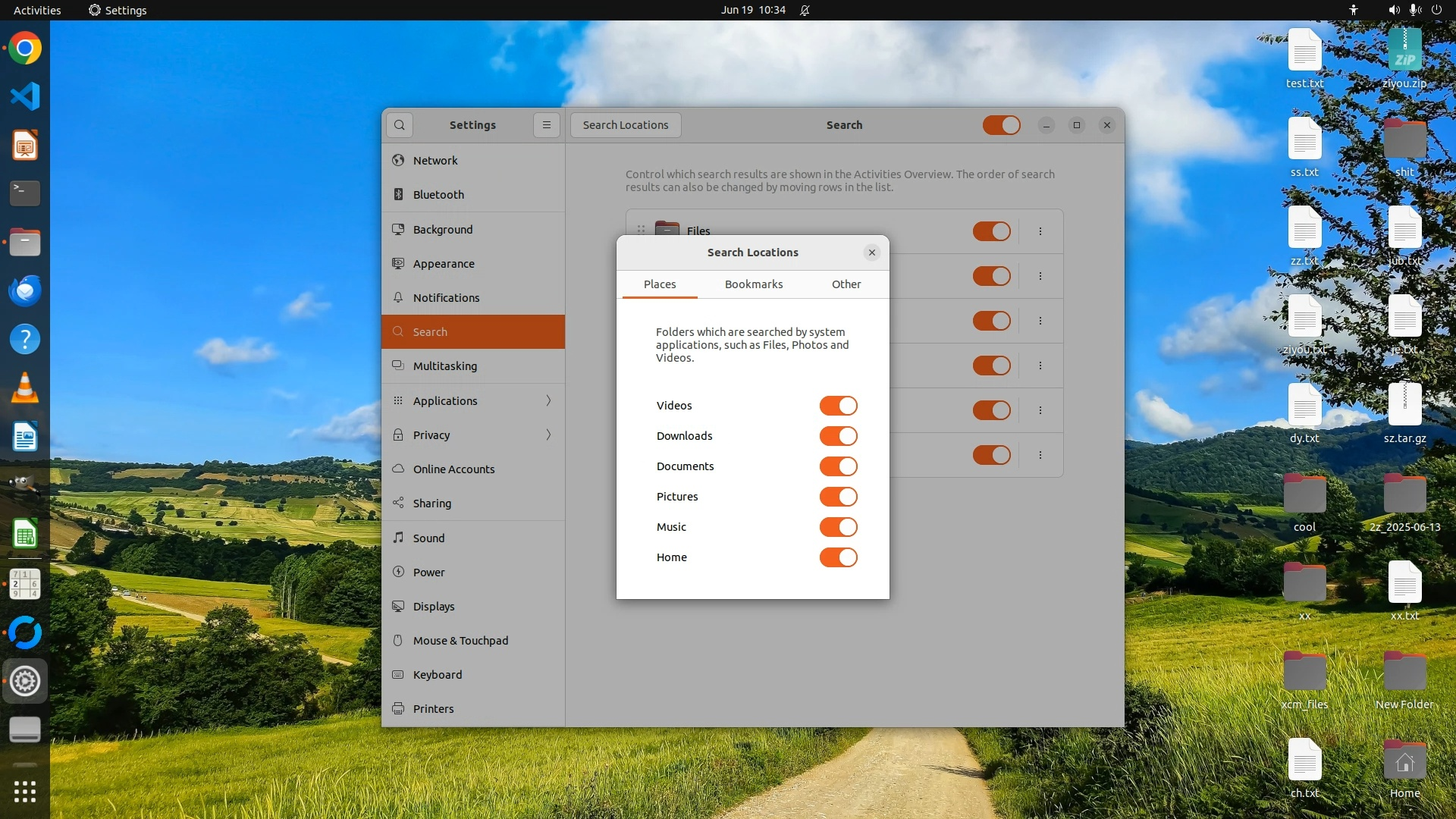Open Visual Studio Code in the dock
The image size is (1456, 819).
tap(24, 96)
